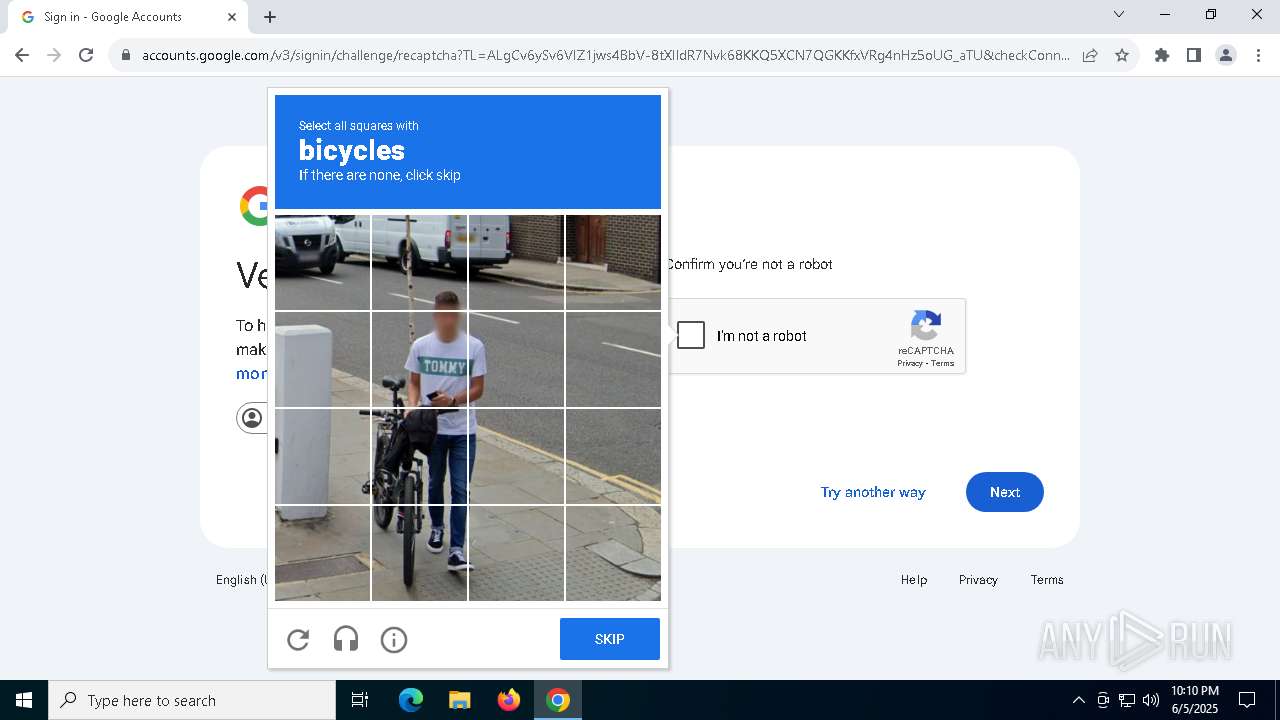
Task: Launch Firefox from taskbar
Action: tap(509, 700)
